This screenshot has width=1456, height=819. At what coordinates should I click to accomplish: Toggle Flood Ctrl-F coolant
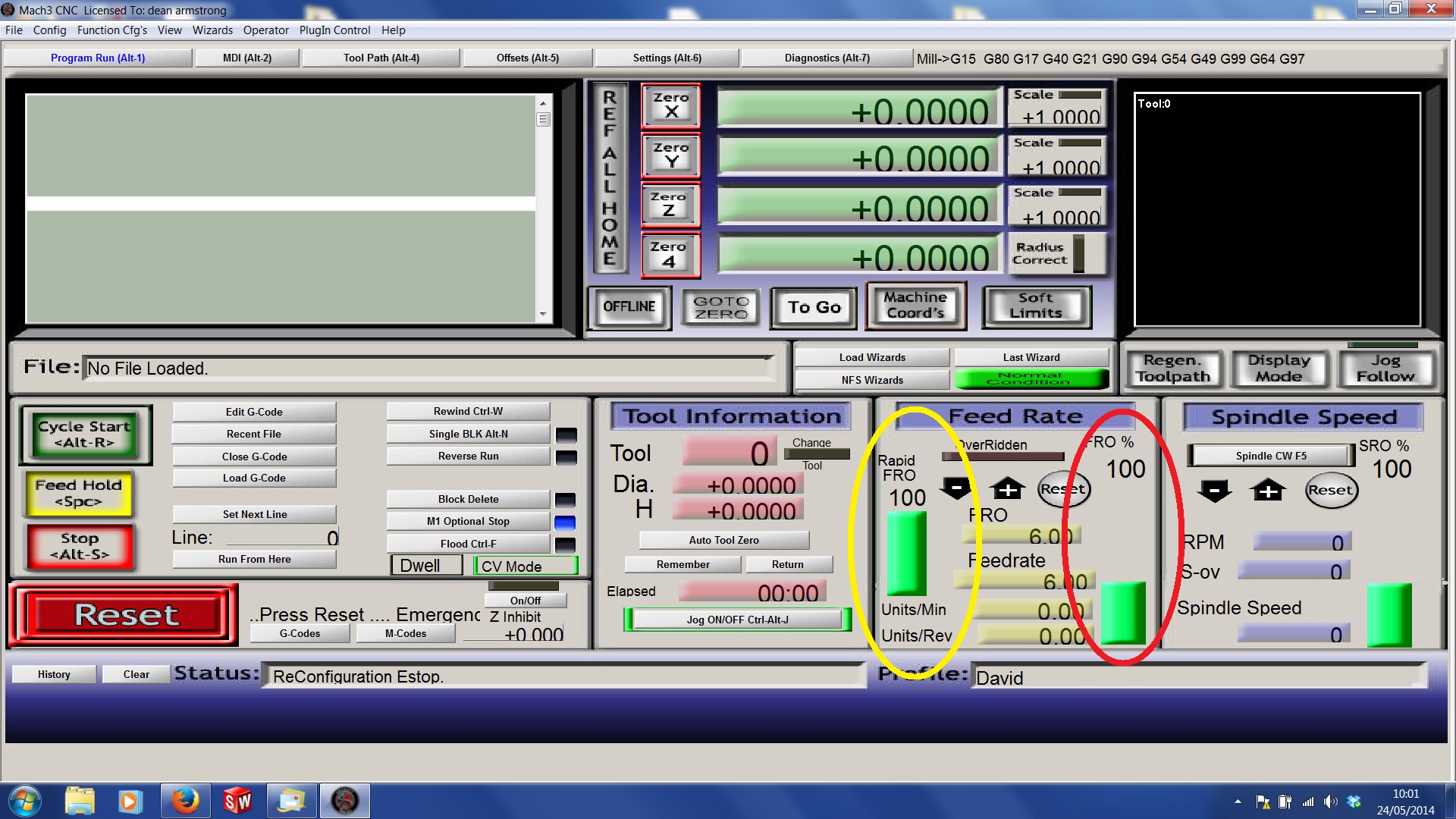[468, 544]
